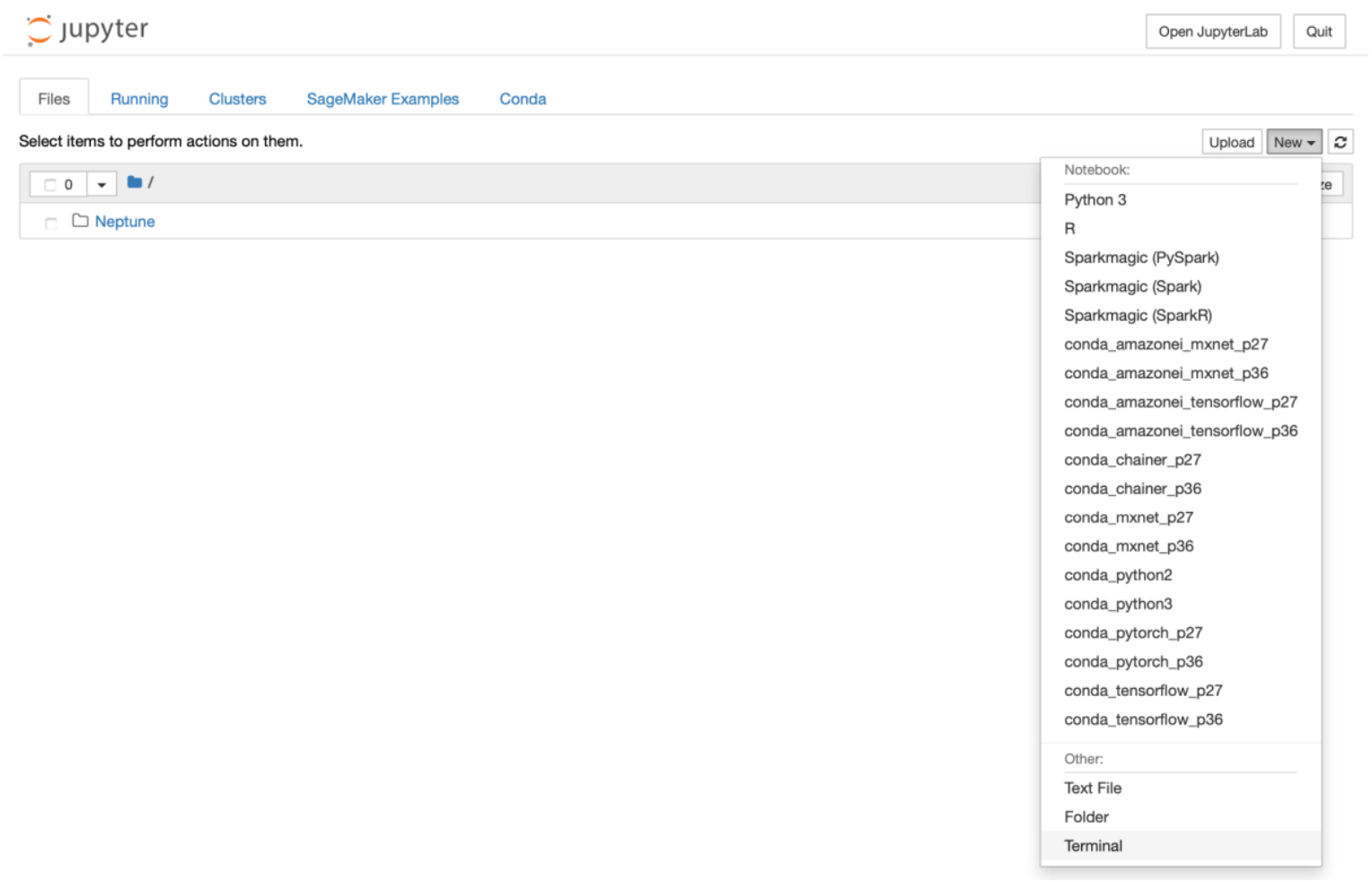Image resolution: width=1372 pixels, height=882 pixels.
Task: Switch to the Files tab
Action: click(x=54, y=98)
